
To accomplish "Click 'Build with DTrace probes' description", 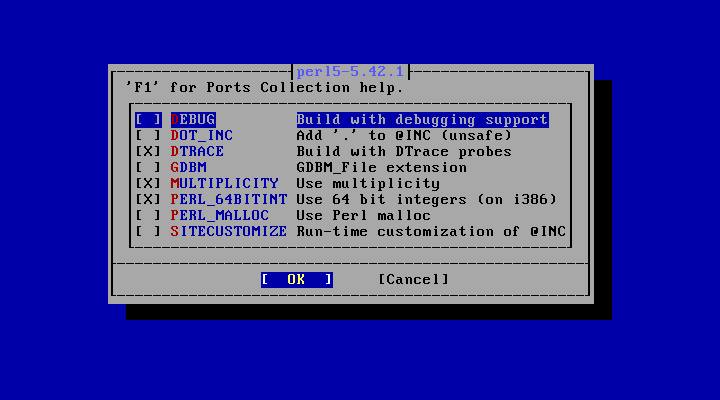I will pos(404,152).
